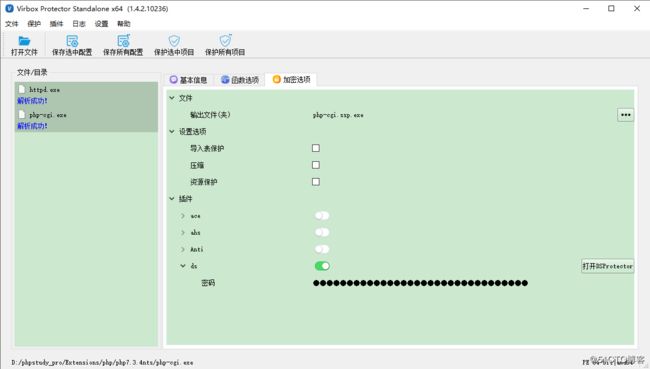Collapse the ds plugin row
650x369 pixels.
[183, 266]
